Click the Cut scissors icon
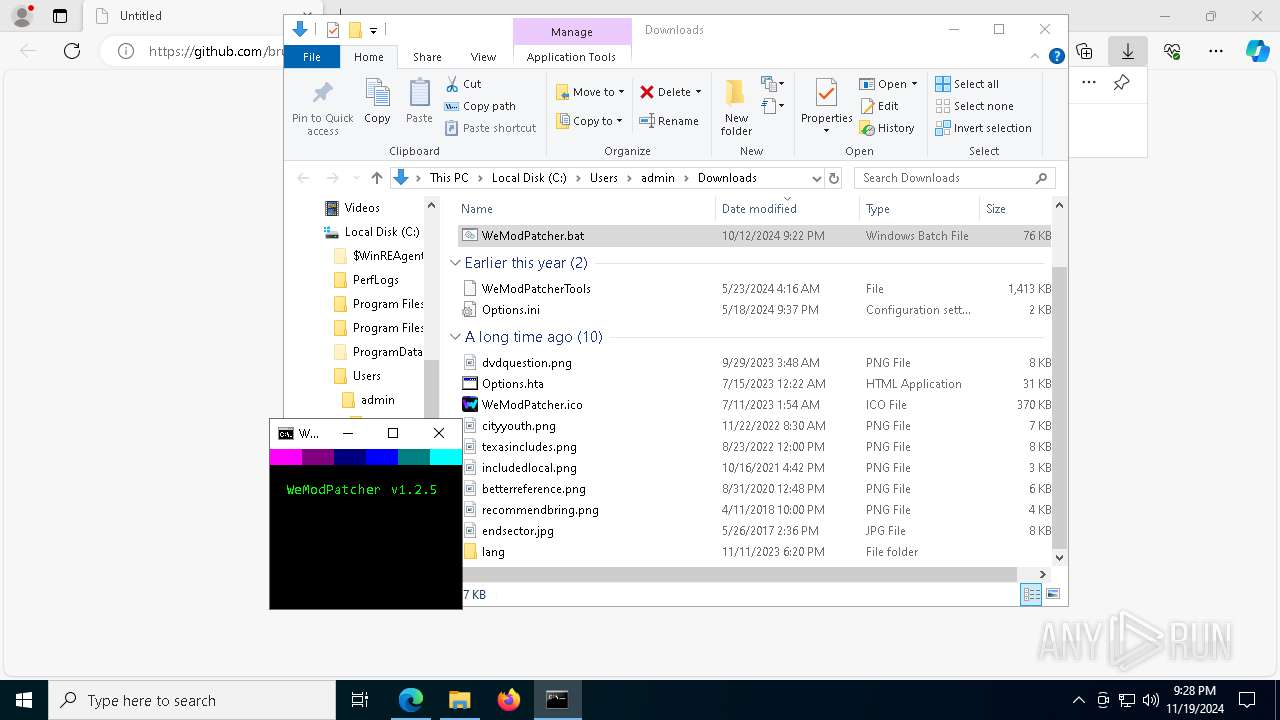 pyautogui.click(x=452, y=84)
